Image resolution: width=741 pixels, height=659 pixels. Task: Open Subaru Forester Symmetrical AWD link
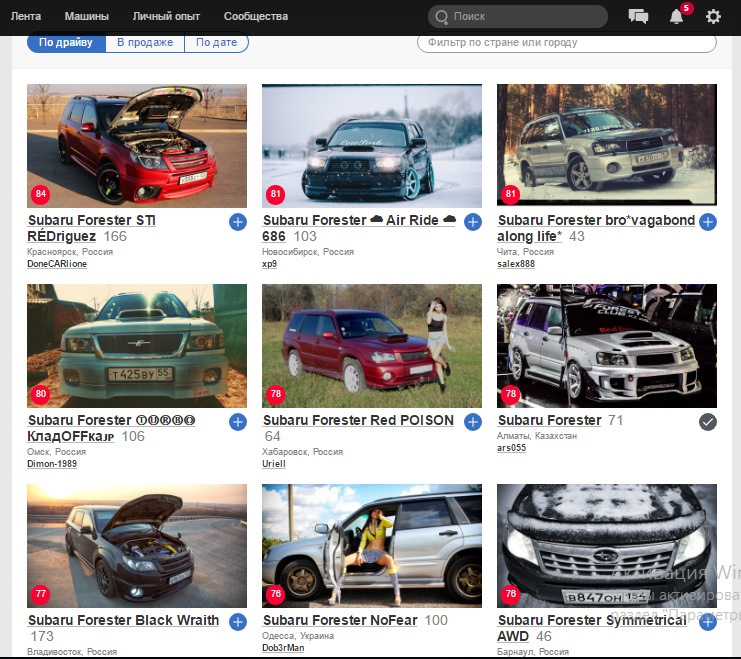592,628
